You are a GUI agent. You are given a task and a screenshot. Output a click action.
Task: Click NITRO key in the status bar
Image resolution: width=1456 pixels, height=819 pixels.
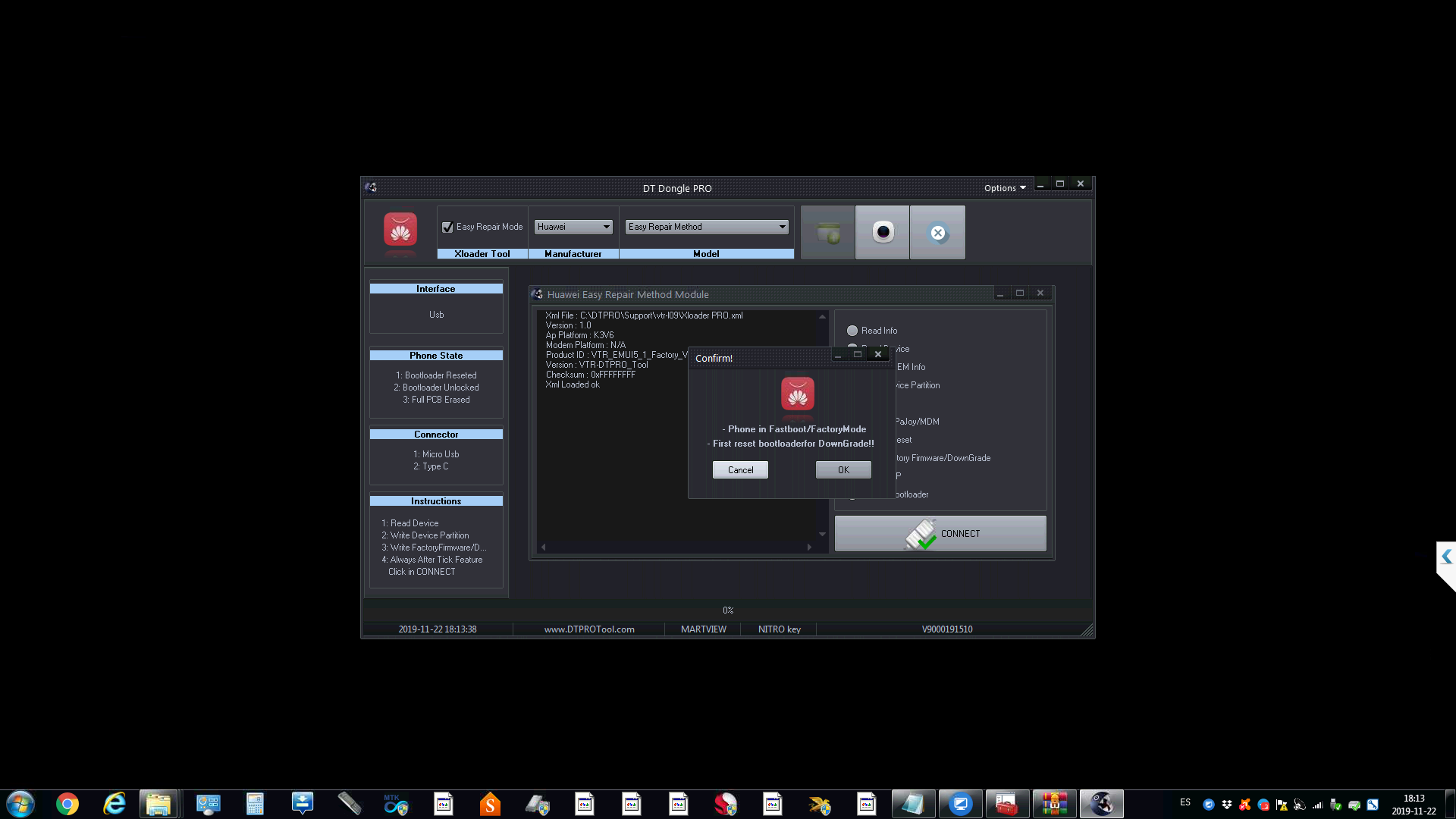click(x=780, y=629)
